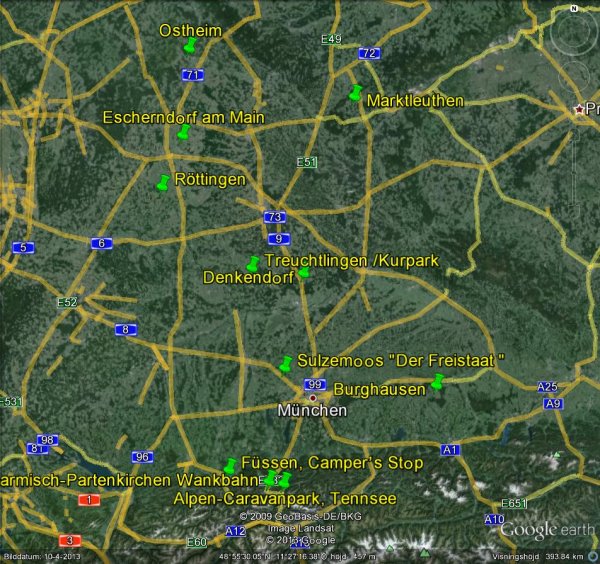Click the red route 1 road shield
Viewport: 600px width, 564px height.
coord(90,499)
